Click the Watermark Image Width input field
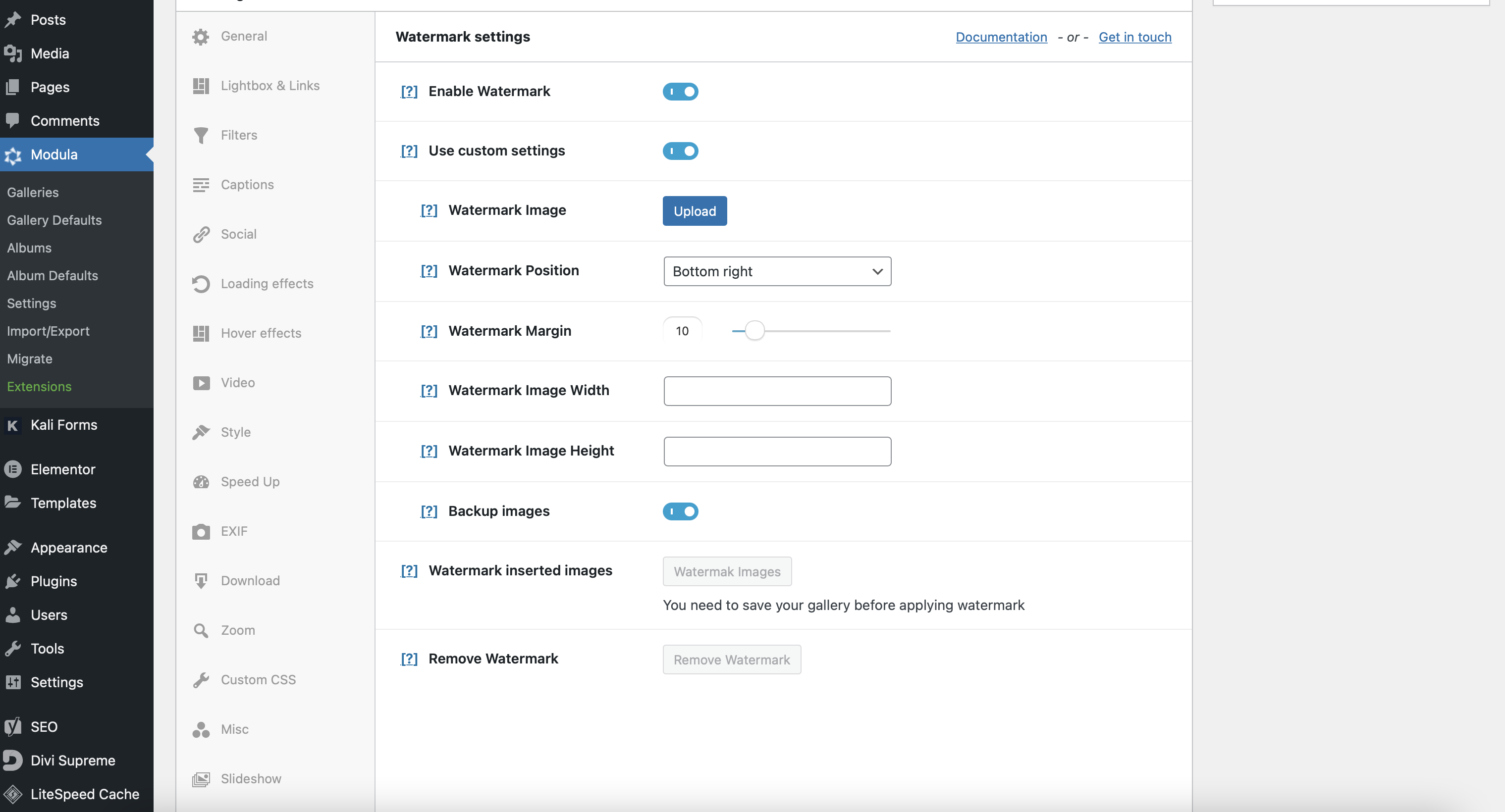The image size is (1505, 812). (x=777, y=390)
